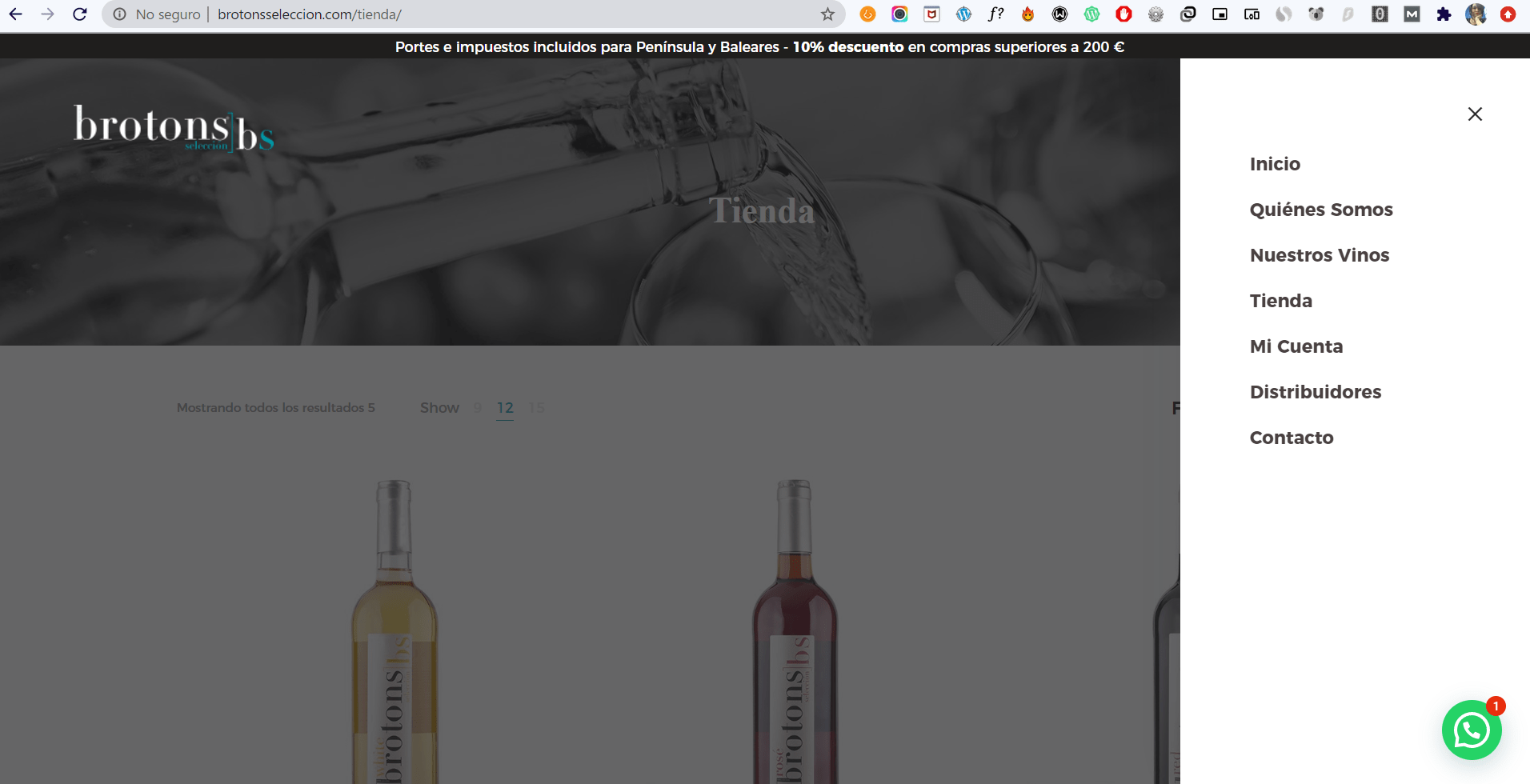Open Mi Cuenta menu entry
The width and height of the screenshot is (1530, 784).
1296,346
